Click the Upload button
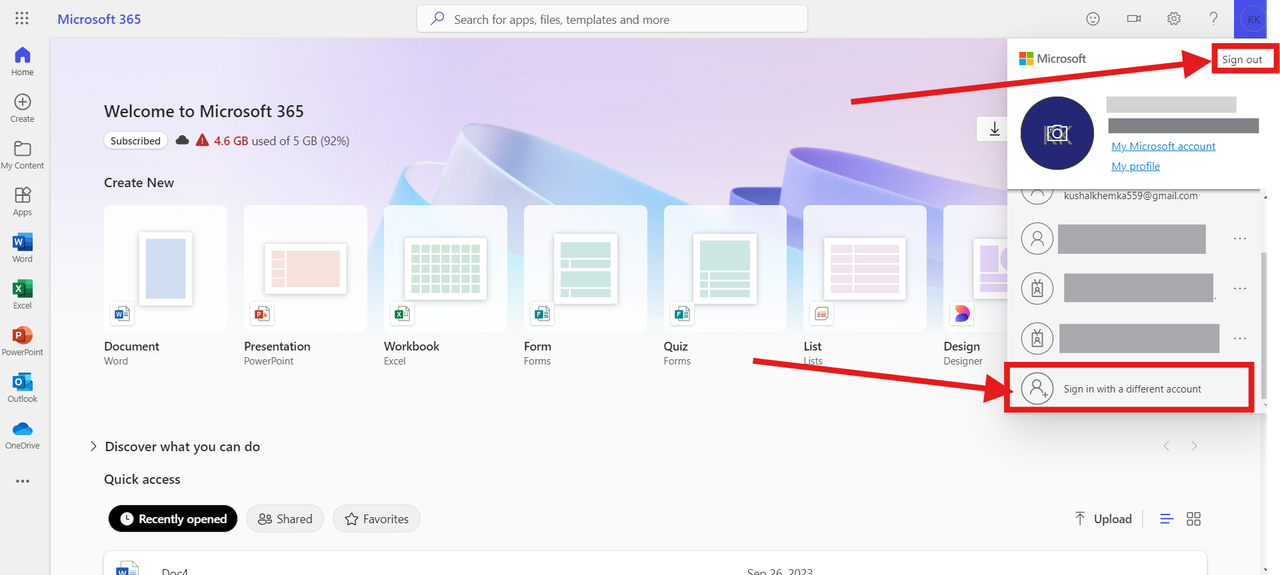Image resolution: width=1280 pixels, height=575 pixels. 1103,519
